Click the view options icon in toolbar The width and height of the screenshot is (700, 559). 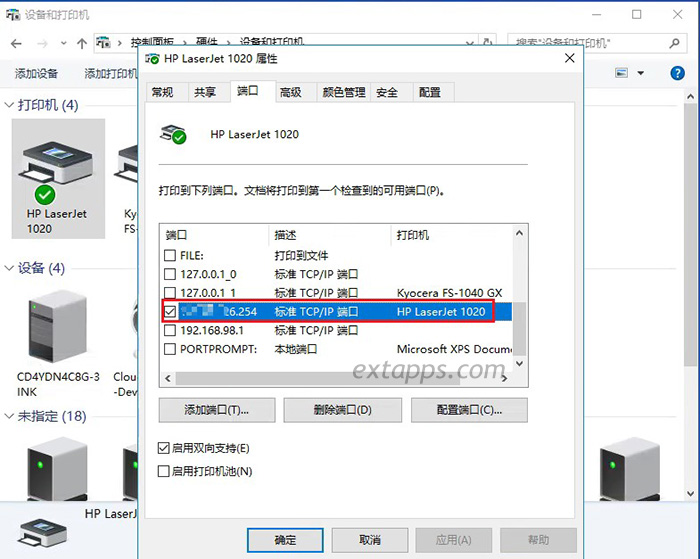[621, 73]
